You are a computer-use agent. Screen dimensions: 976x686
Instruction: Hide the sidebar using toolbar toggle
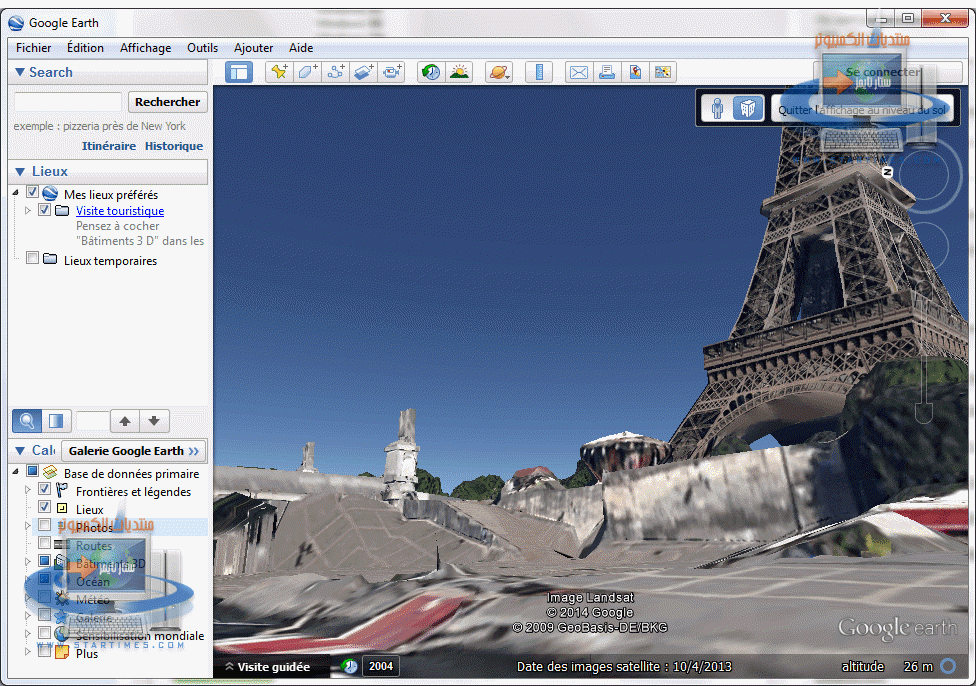click(x=239, y=72)
